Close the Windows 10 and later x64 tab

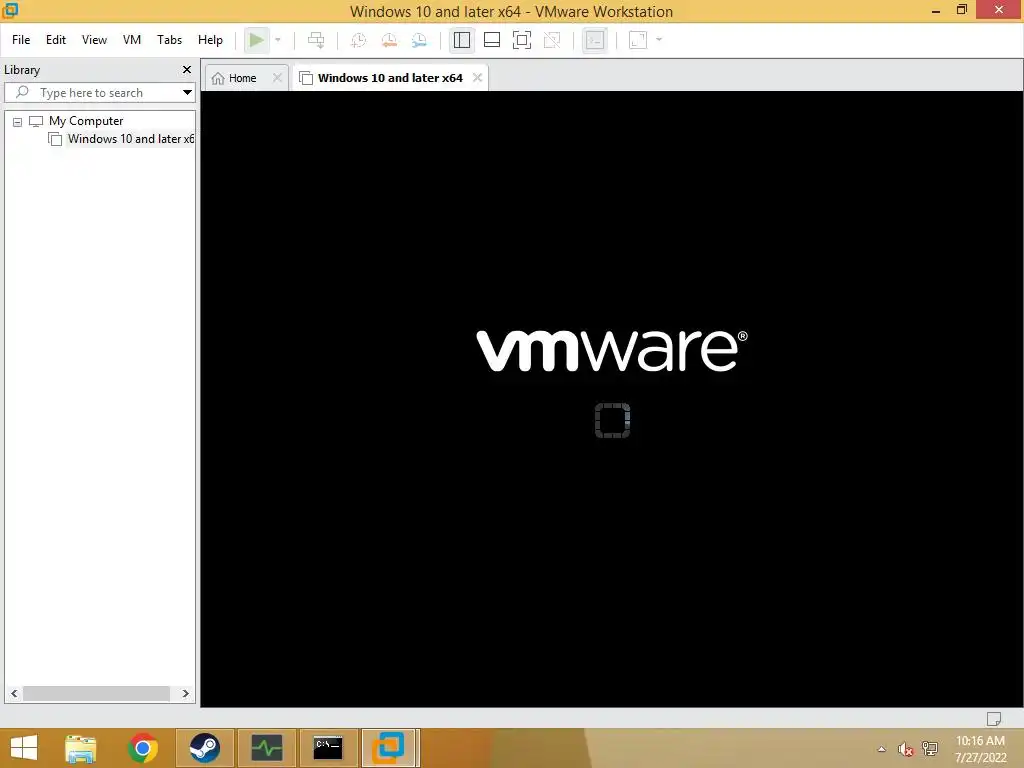pyautogui.click(x=477, y=78)
